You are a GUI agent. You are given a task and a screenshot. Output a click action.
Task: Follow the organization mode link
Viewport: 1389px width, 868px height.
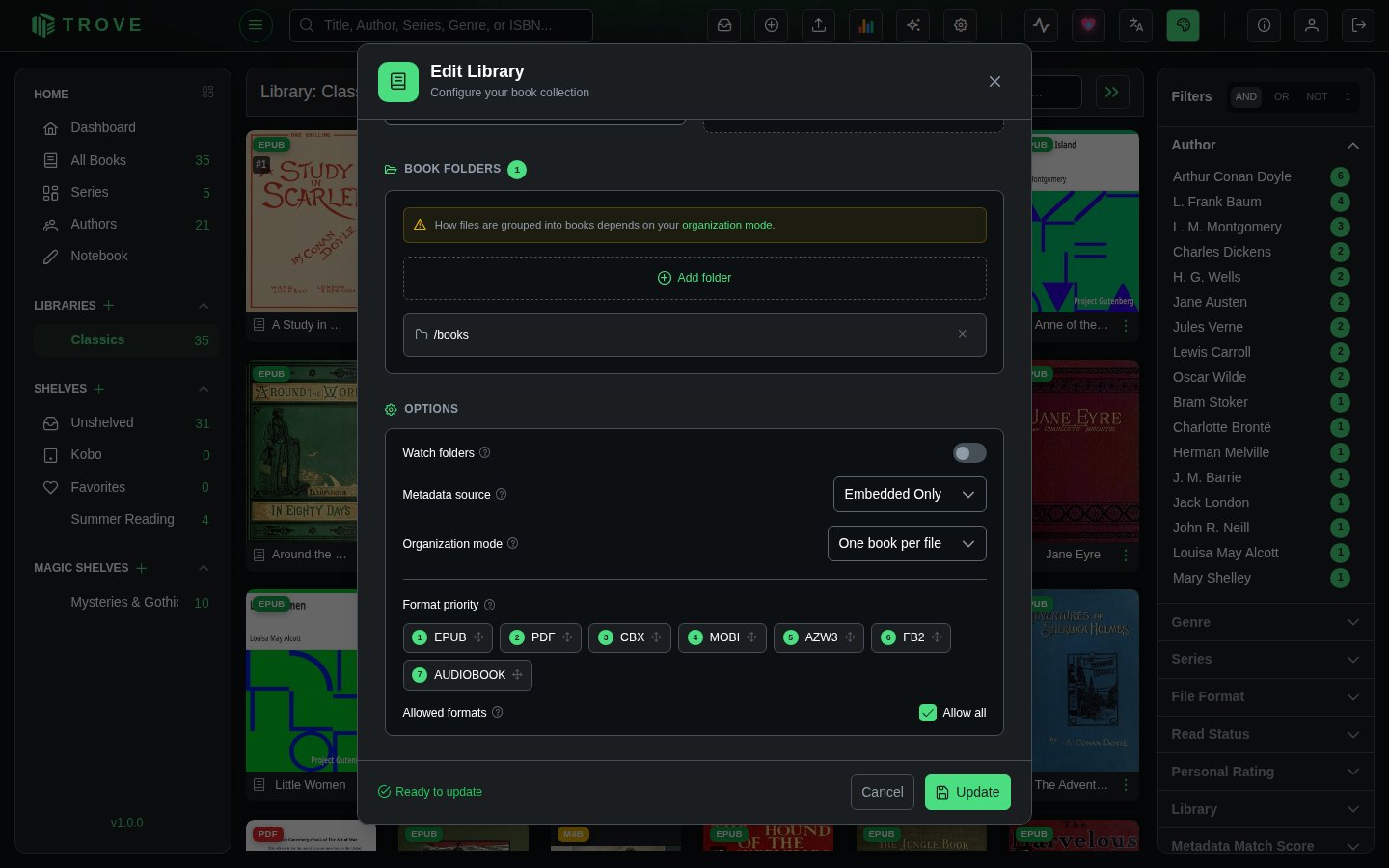[727, 225]
